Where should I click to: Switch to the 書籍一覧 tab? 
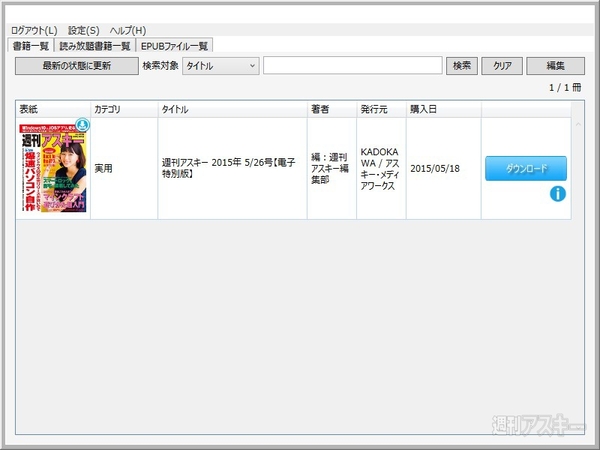pos(31,46)
